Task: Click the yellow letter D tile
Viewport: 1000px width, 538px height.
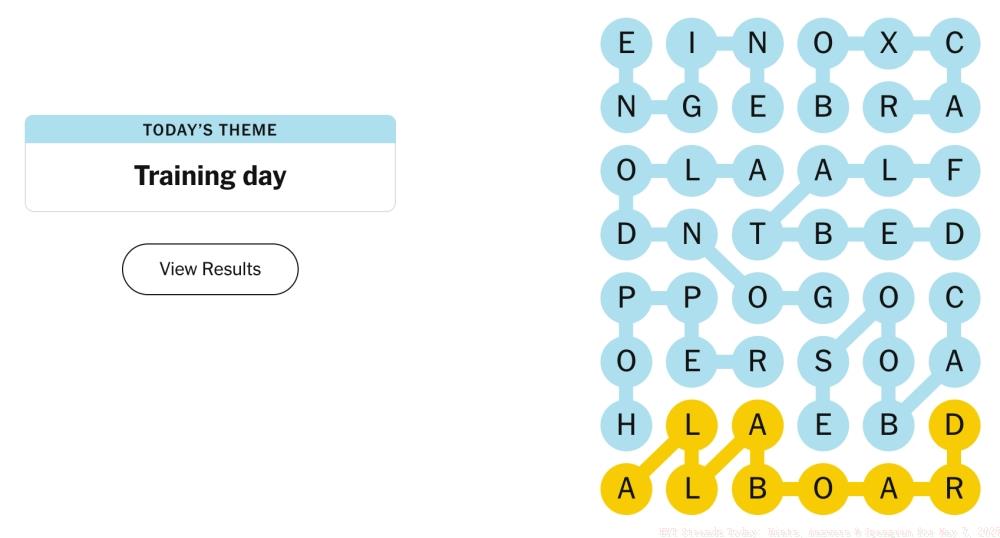Action: [x=954, y=425]
